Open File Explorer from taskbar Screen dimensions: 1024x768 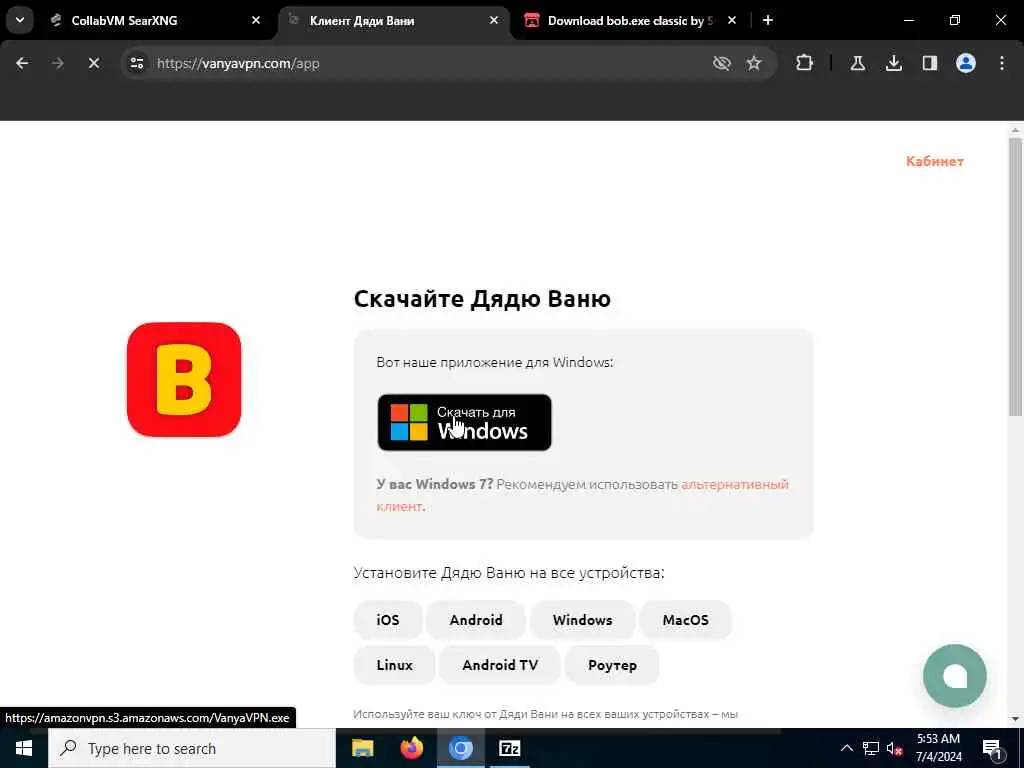[362, 748]
